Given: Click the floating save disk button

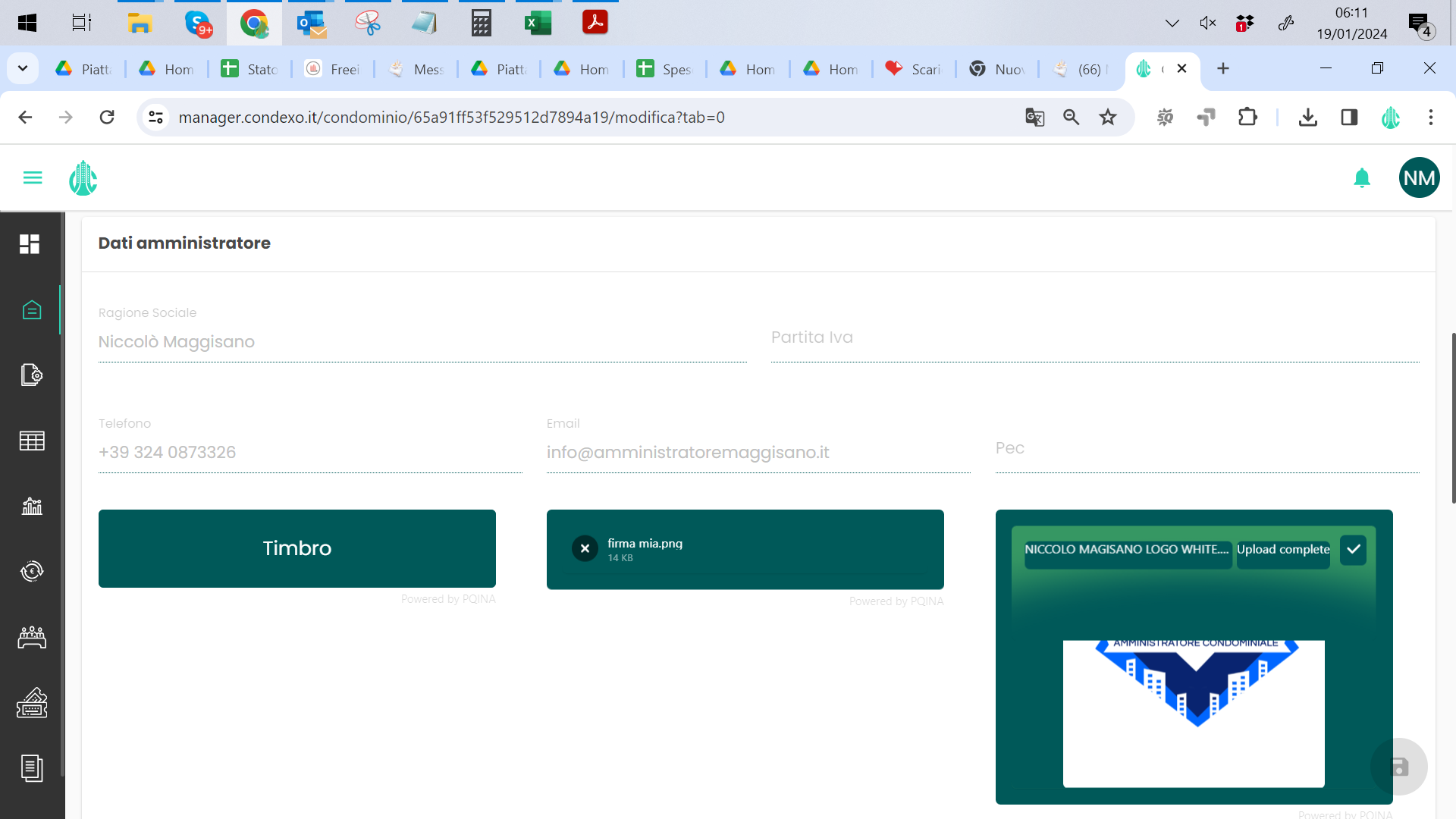Looking at the screenshot, I should pos(1399,767).
